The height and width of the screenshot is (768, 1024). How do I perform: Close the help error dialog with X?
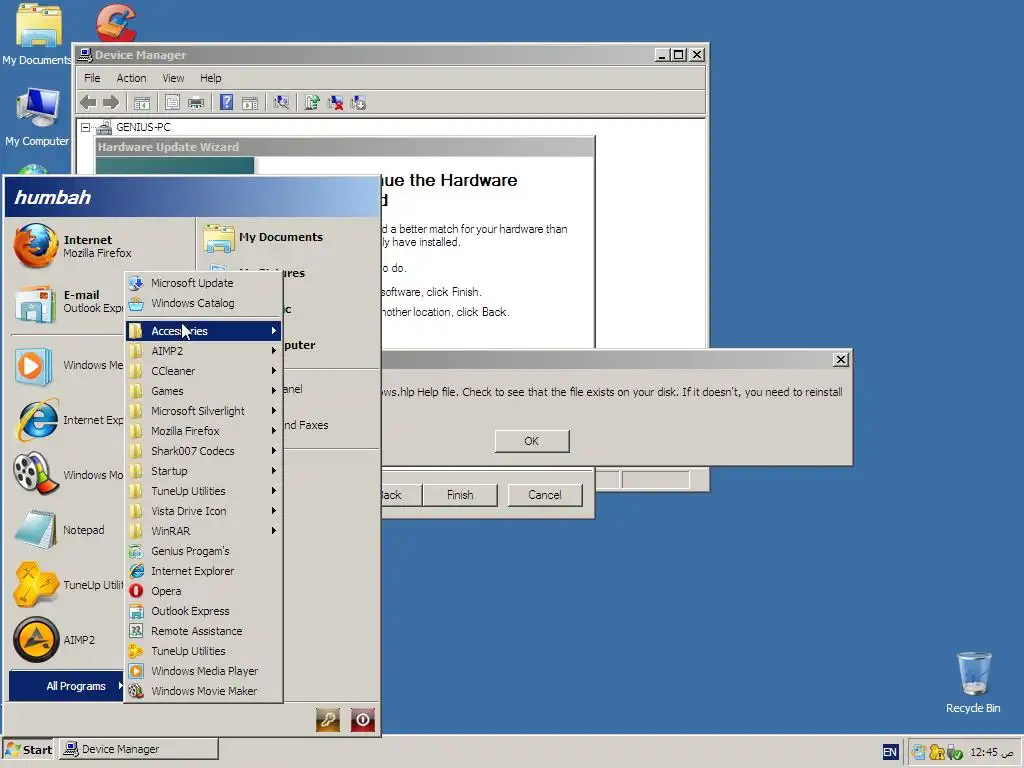pos(840,359)
